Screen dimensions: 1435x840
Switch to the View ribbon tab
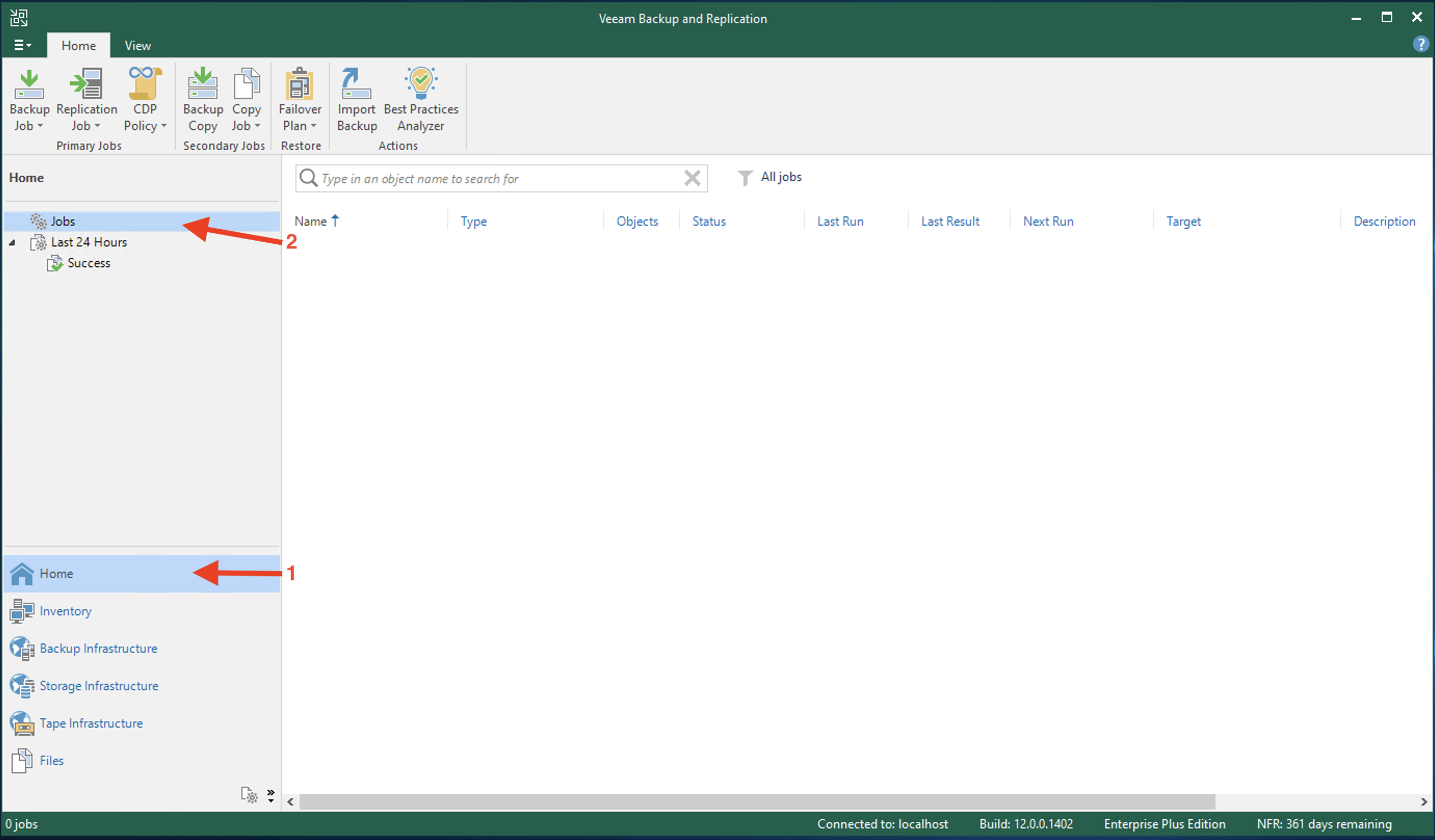138,46
